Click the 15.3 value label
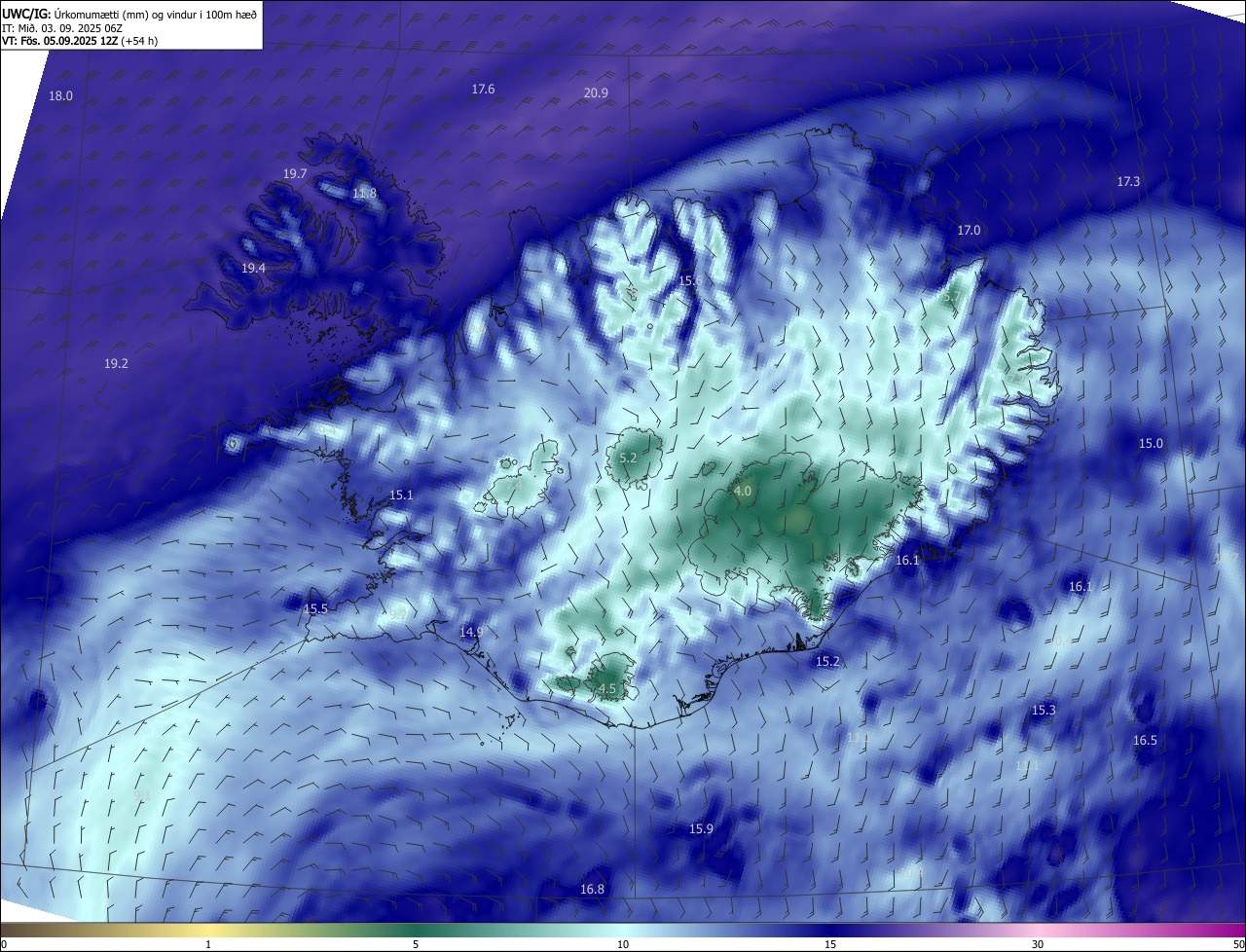This screenshot has width=1246, height=952. click(1044, 711)
